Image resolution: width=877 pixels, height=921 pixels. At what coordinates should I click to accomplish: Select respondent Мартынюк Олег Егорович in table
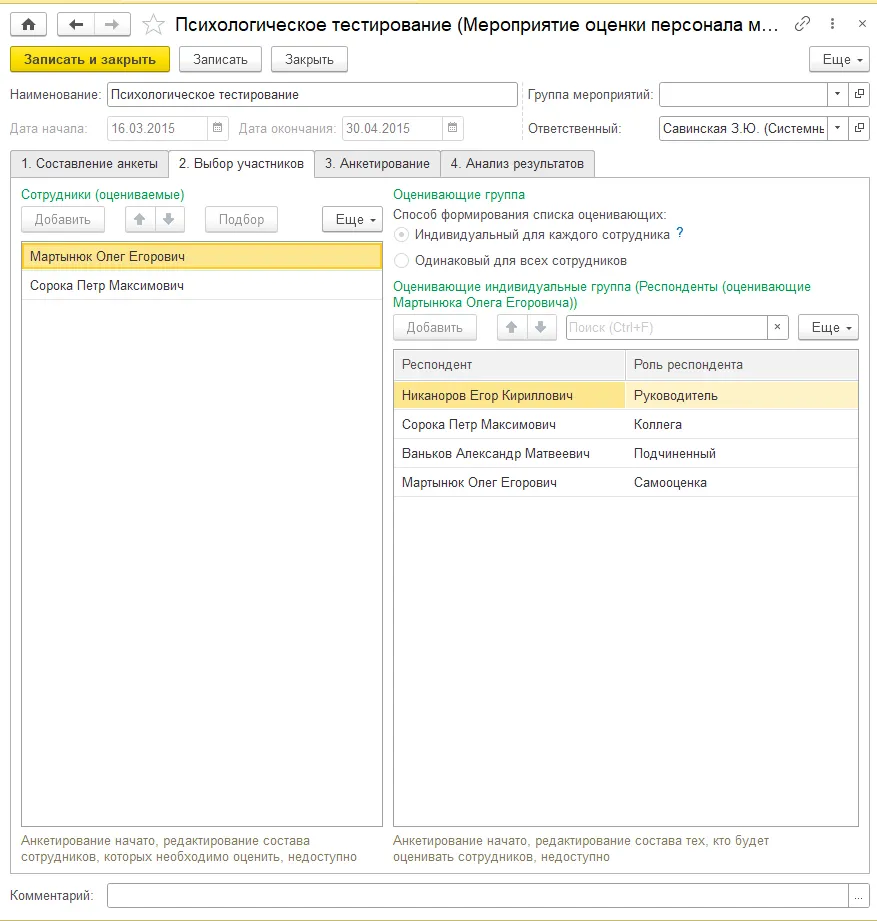click(509, 482)
